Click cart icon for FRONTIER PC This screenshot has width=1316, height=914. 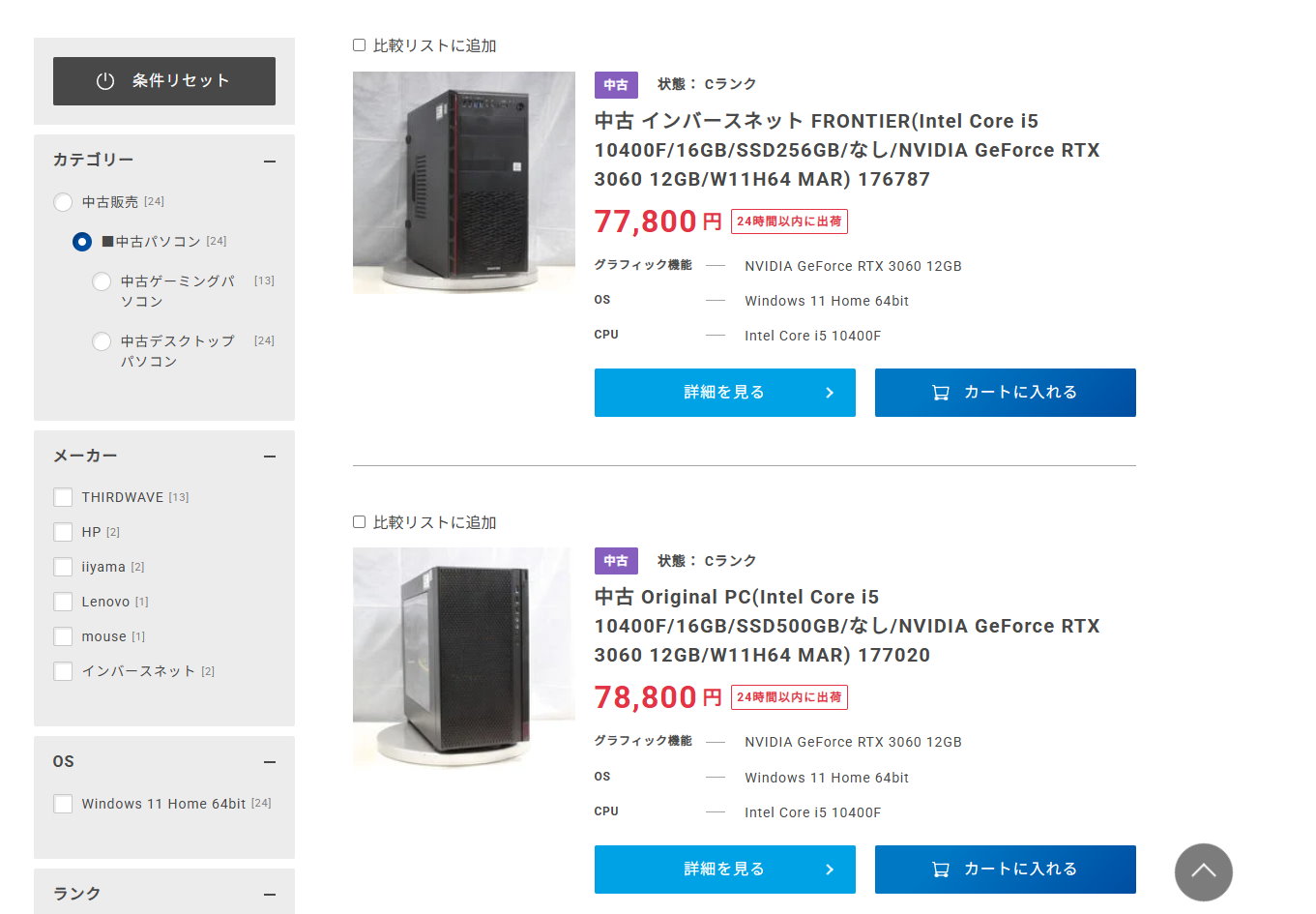[940, 393]
